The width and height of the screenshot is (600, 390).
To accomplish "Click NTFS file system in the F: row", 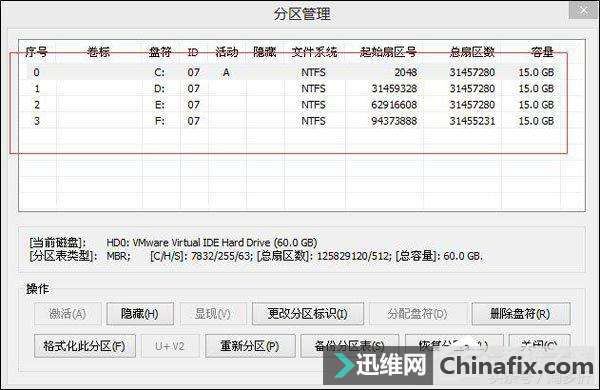I will pos(313,121).
